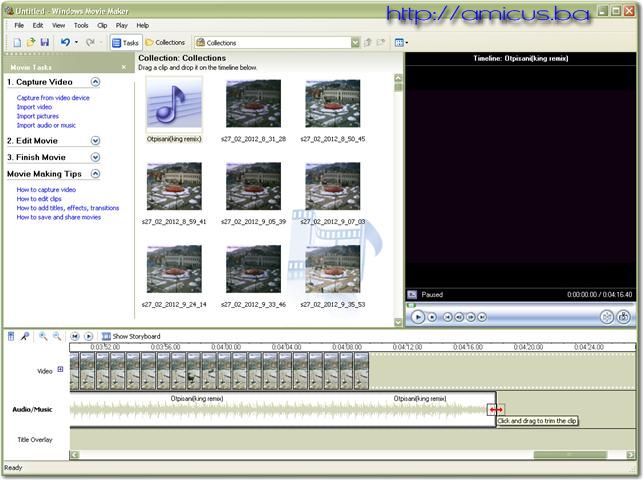Open the Collections combo box dropdown
This screenshot has width=643, height=480.
click(355, 43)
